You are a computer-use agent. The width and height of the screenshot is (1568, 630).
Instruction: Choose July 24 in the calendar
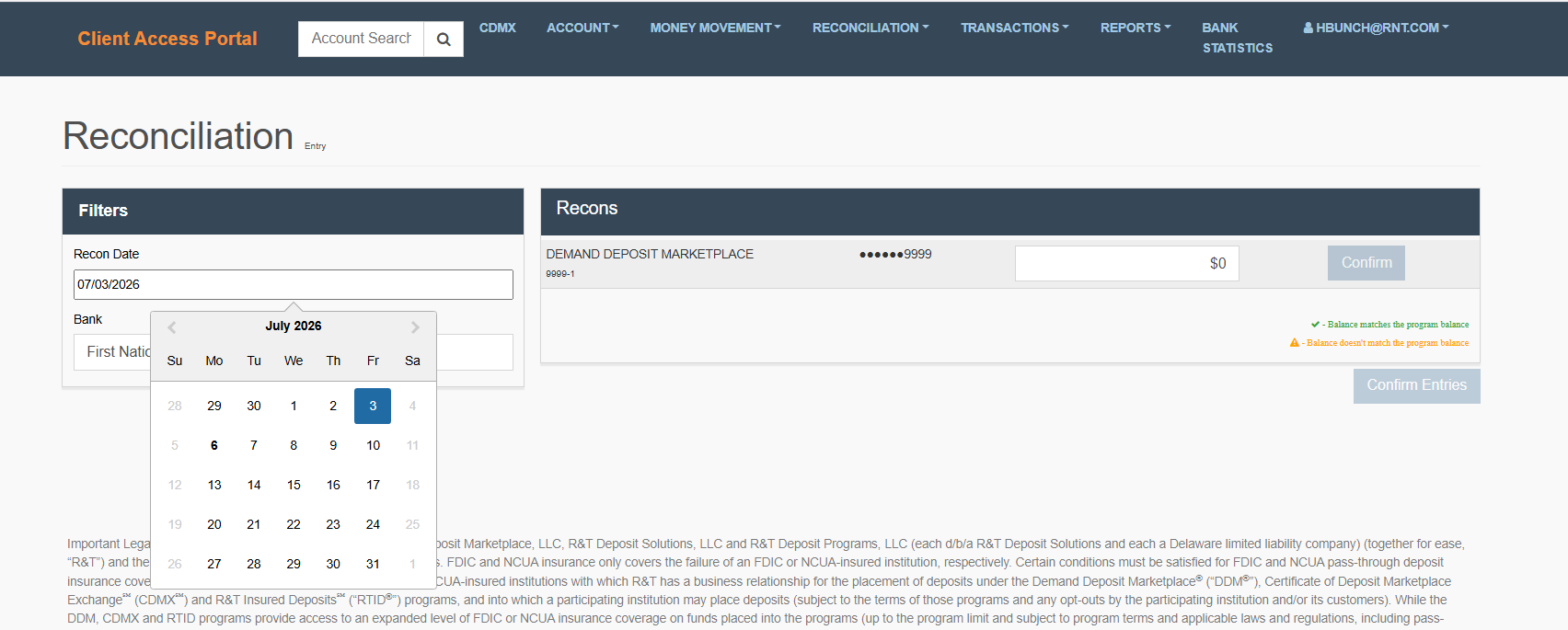[x=373, y=524]
